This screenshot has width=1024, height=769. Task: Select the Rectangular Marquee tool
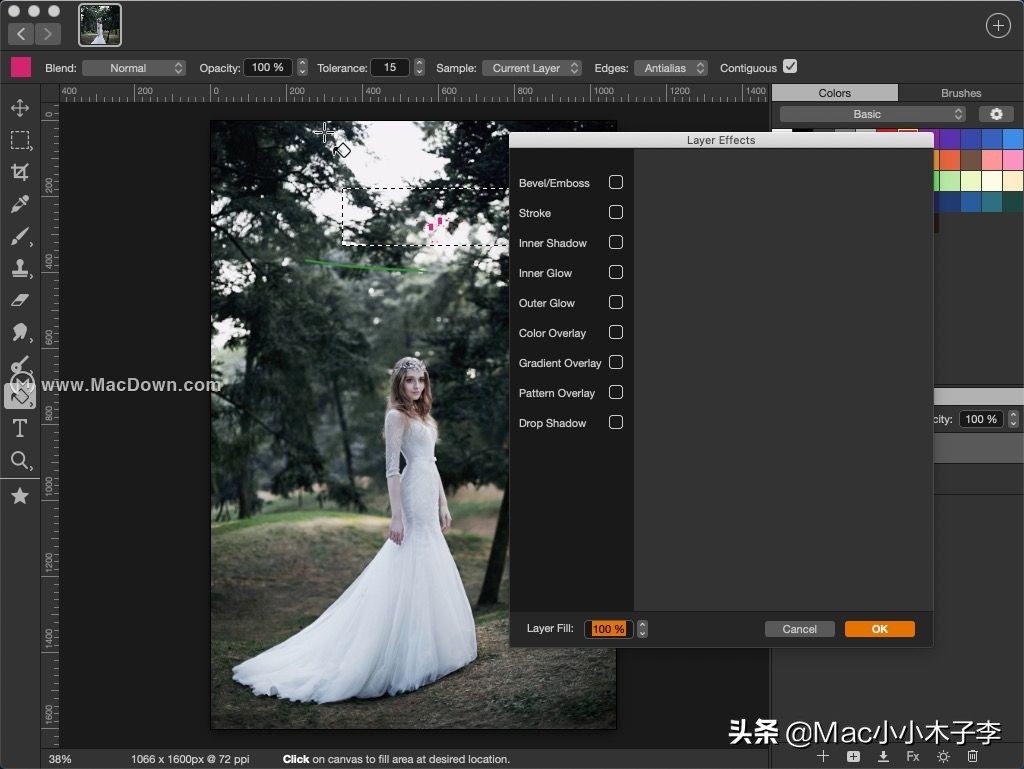click(x=20, y=140)
